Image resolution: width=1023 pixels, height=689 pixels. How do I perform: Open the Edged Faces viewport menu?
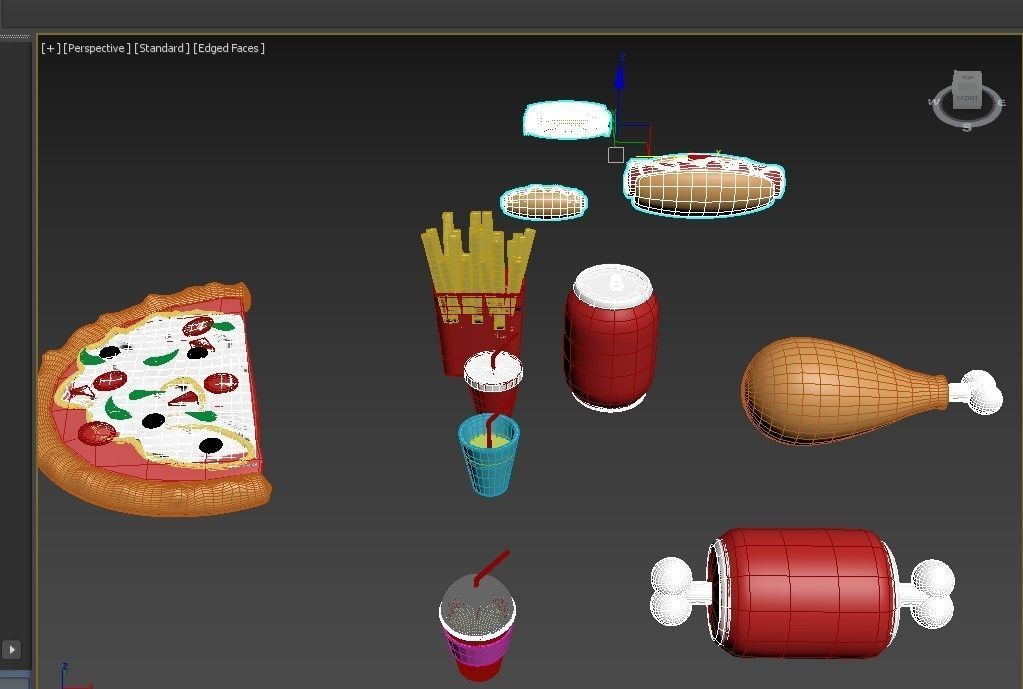229,48
